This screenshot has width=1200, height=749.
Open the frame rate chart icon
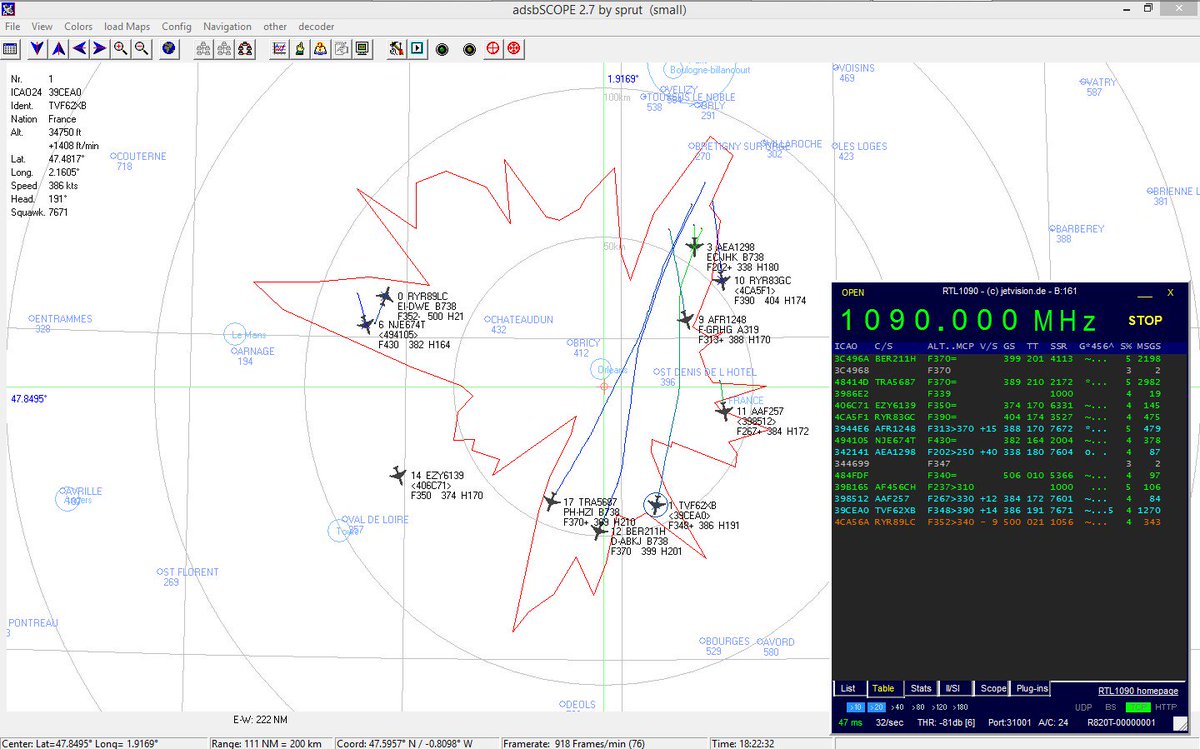tap(279, 47)
